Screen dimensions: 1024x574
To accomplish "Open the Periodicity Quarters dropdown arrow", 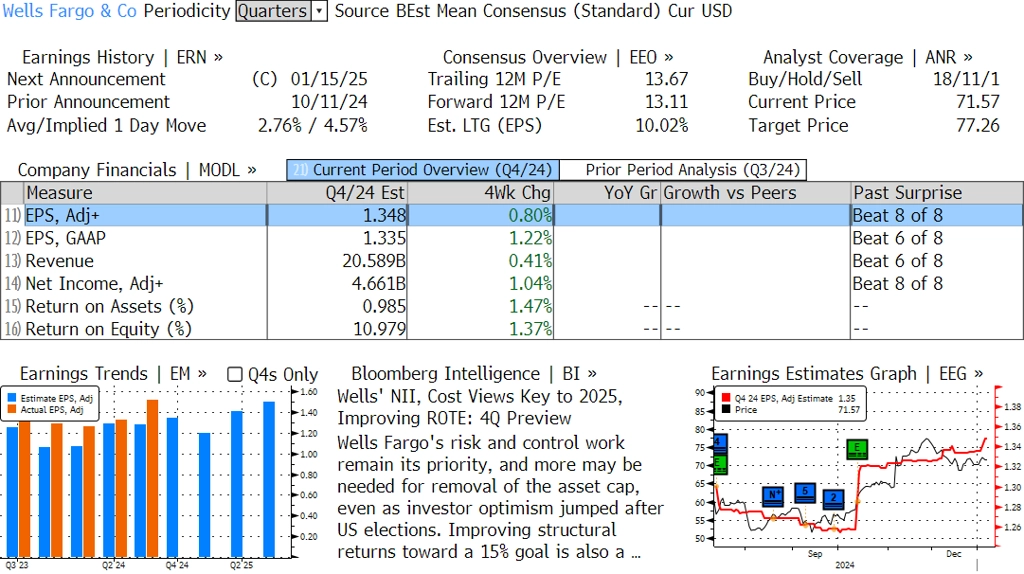I will point(319,11).
